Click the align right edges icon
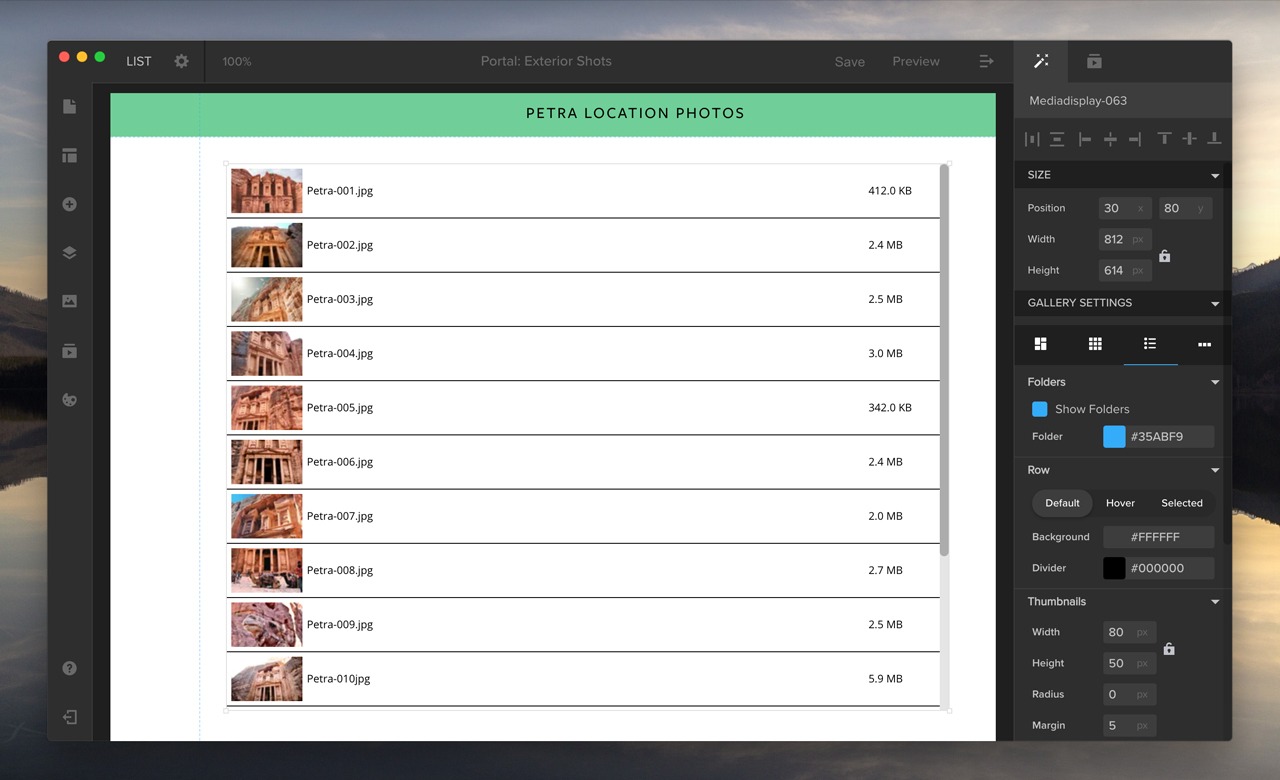The image size is (1280, 780). point(1135,139)
